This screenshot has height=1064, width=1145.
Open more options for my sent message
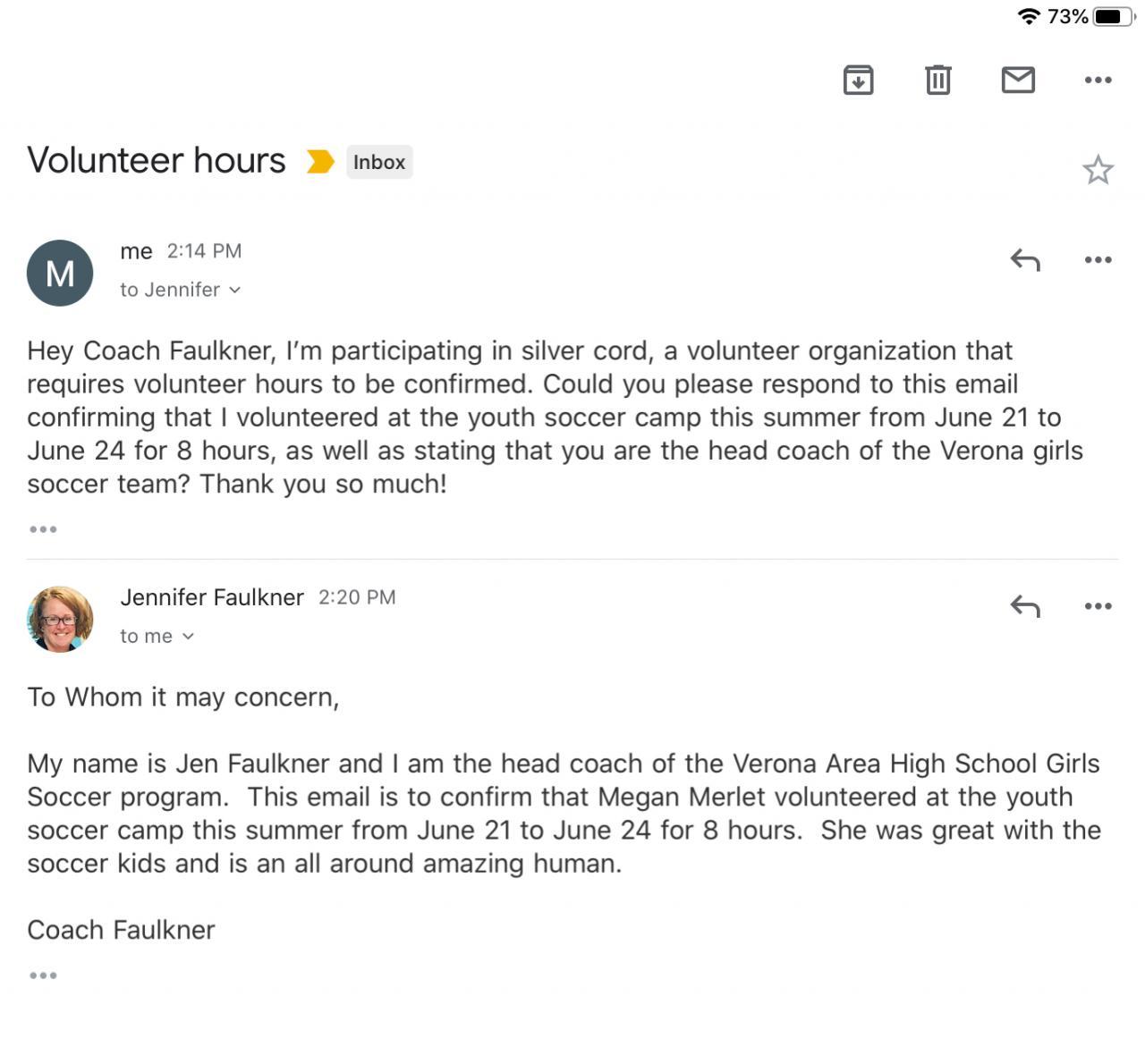click(x=1098, y=260)
